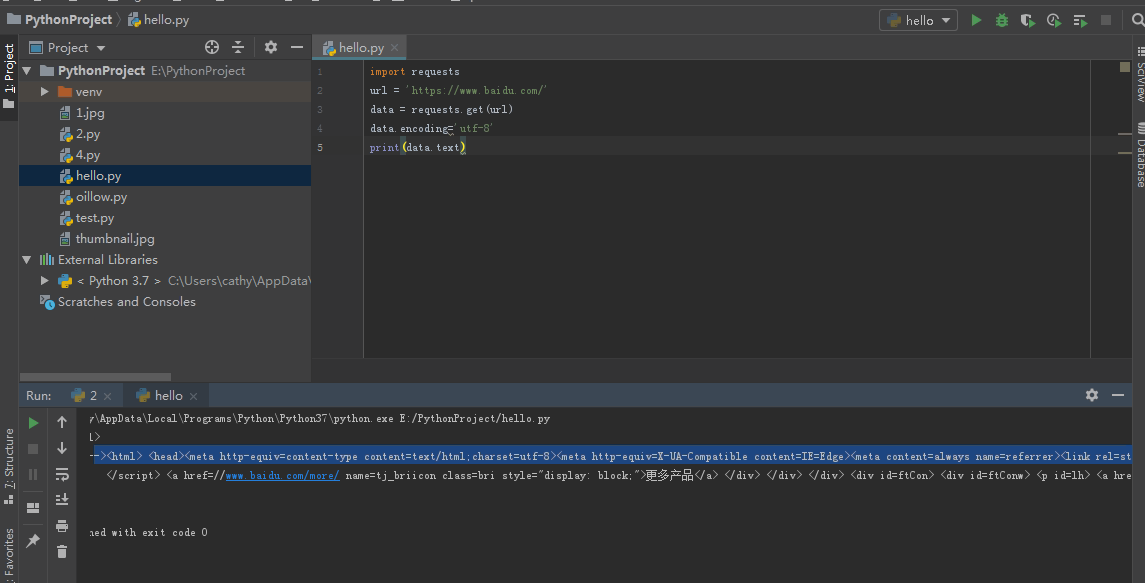This screenshot has height=583, width=1145.
Task: Click the concurrency diagram run icon
Action: (x=1080, y=20)
